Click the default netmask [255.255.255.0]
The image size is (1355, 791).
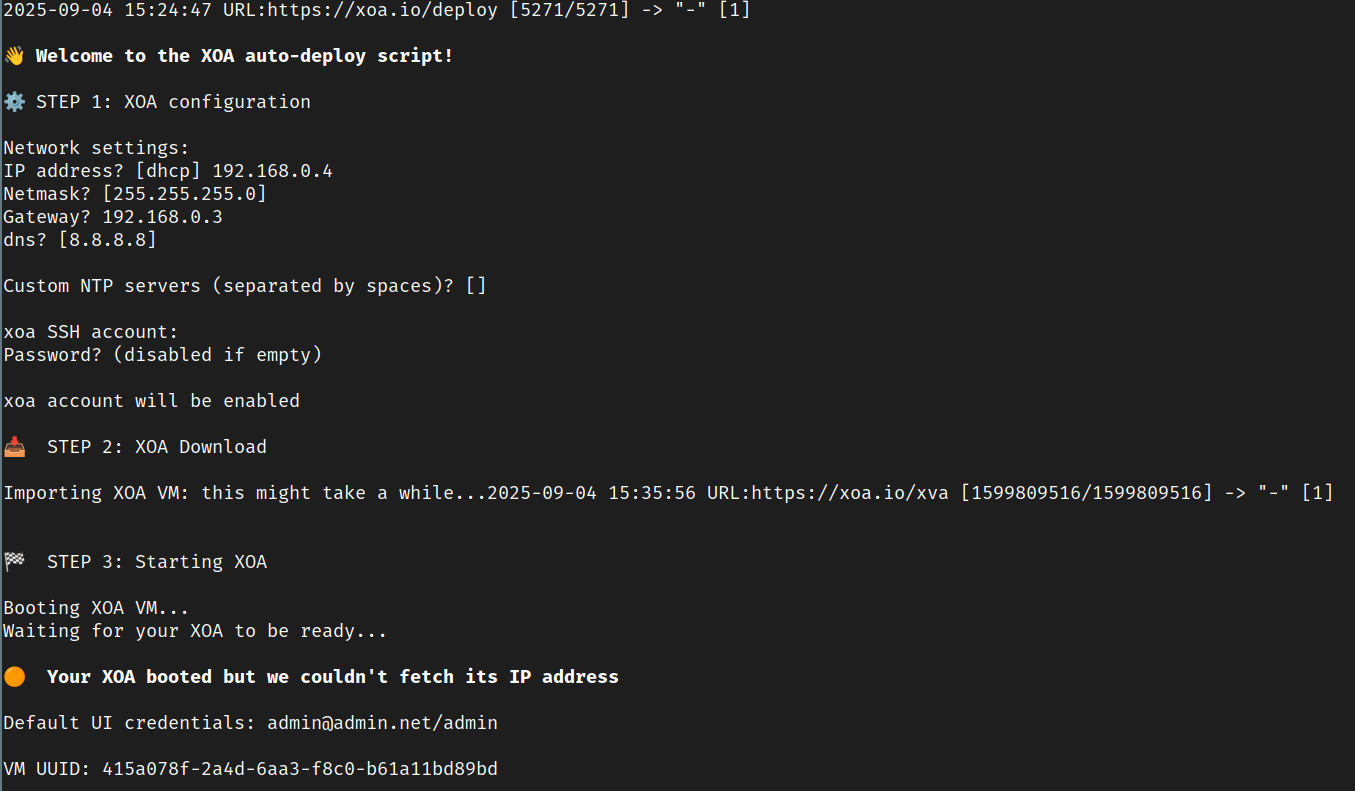184,194
